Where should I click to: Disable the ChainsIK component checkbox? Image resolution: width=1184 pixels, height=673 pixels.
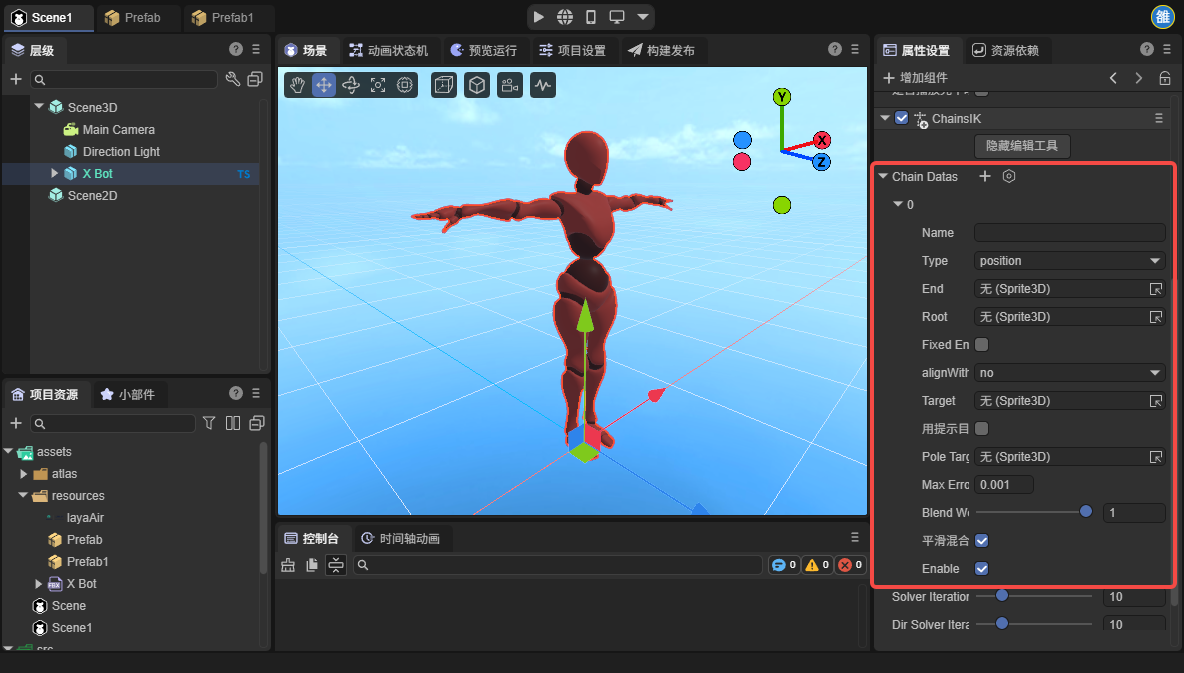pyautogui.click(x=902, y=118)
